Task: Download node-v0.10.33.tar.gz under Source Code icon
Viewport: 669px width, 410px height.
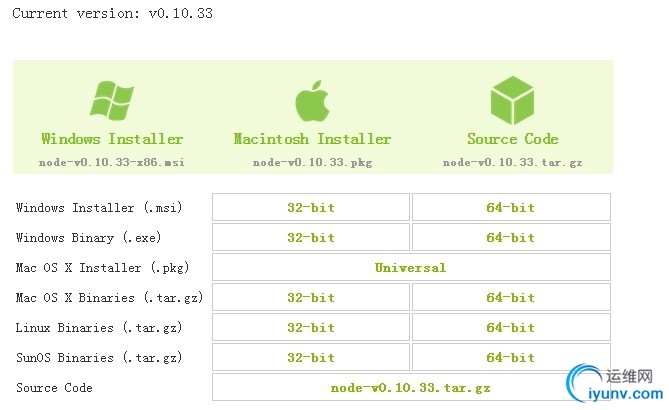Action: [x=512, y=162]
